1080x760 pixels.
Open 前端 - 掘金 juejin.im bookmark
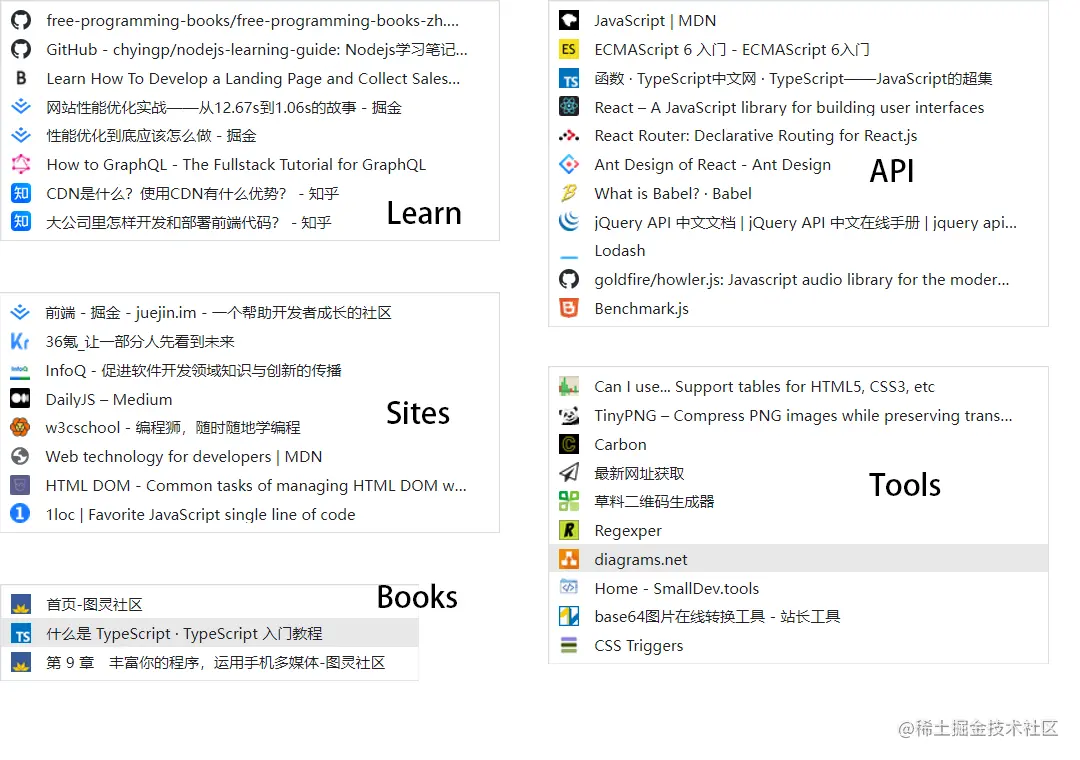(218, 313)
